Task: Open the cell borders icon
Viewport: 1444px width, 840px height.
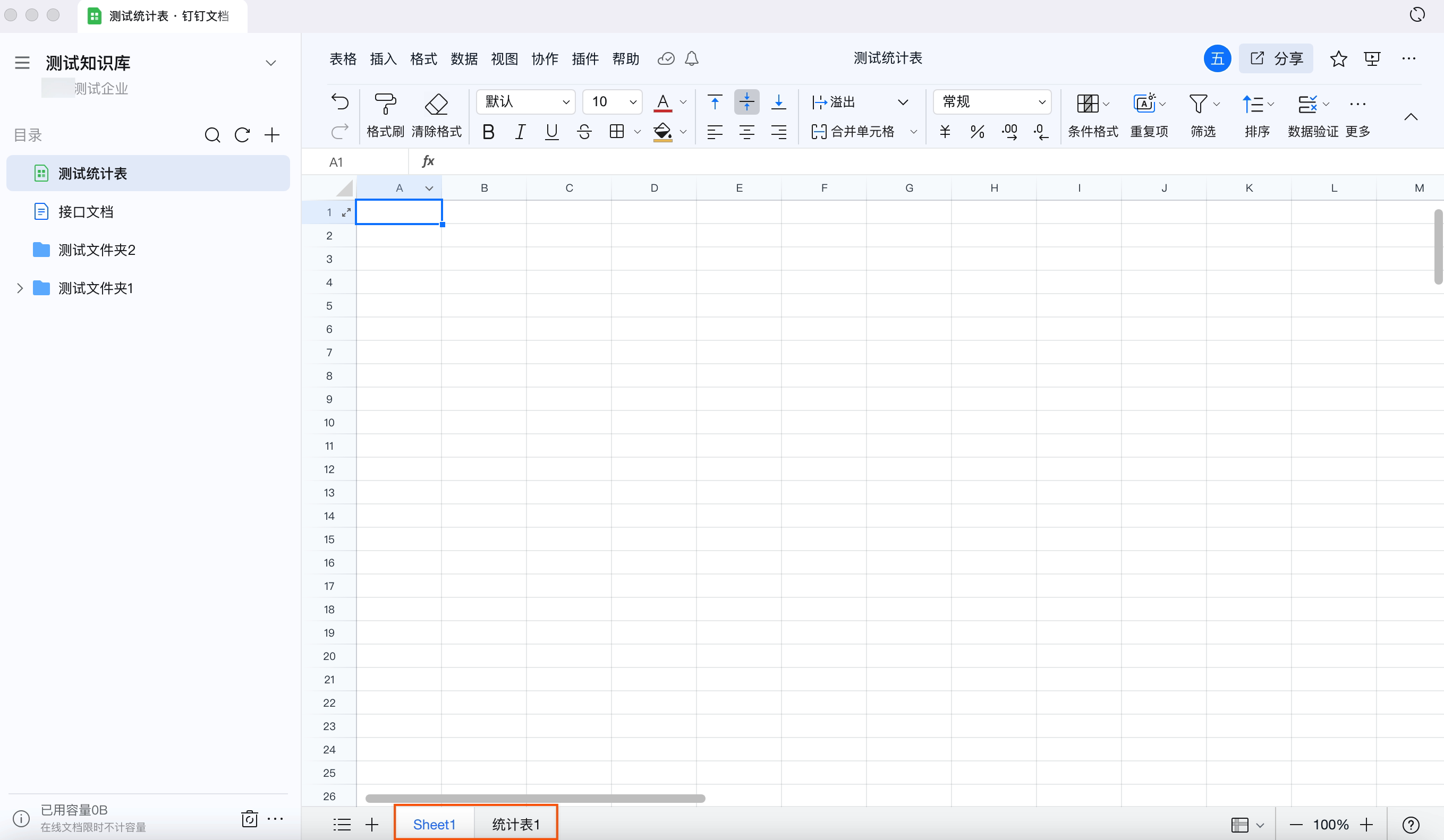Action: pyautogui.click(x=617, y=132)
